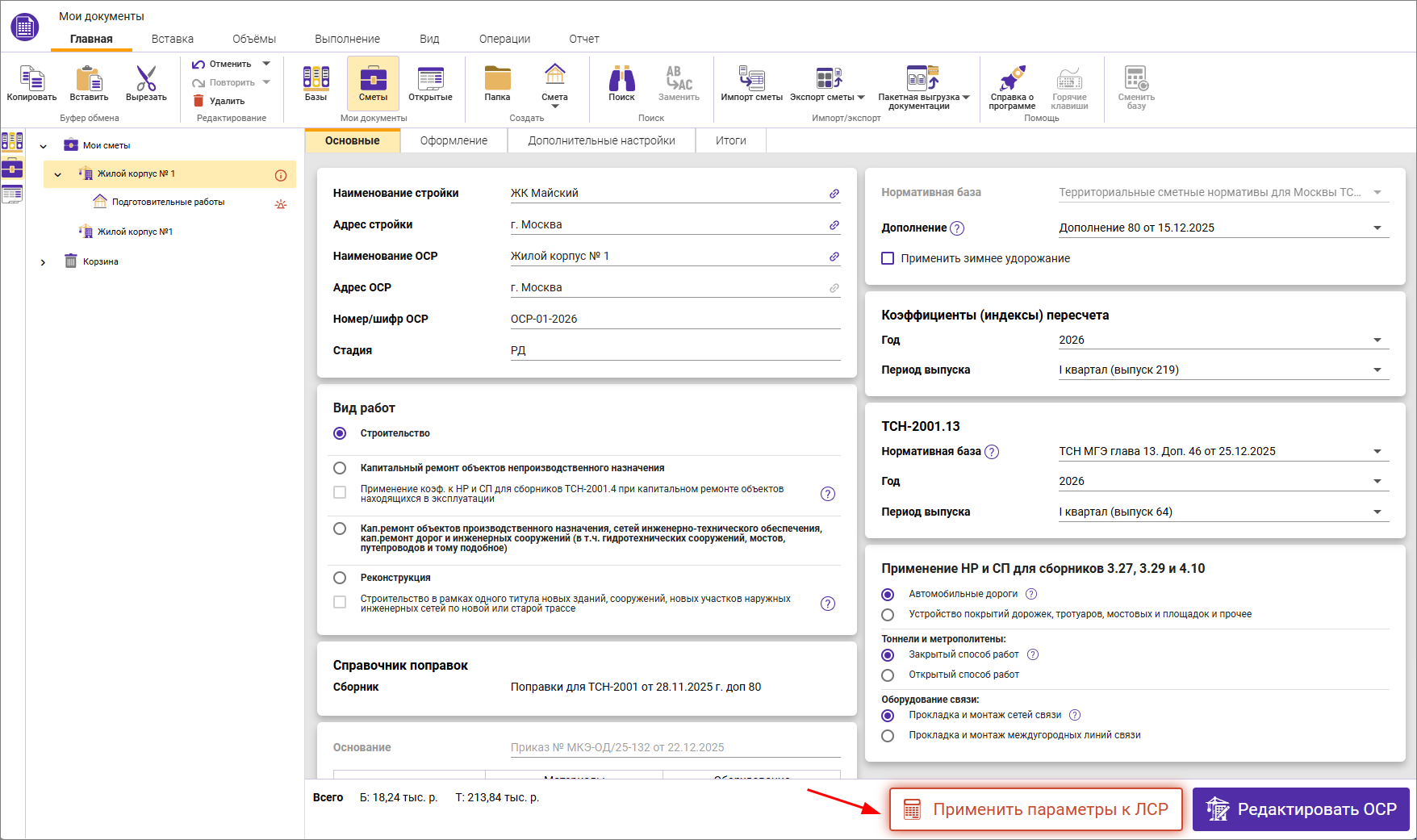Open the Объёмы ribbon tab
This screenshot has height=840, width=1417.
[x=254, y=39]
